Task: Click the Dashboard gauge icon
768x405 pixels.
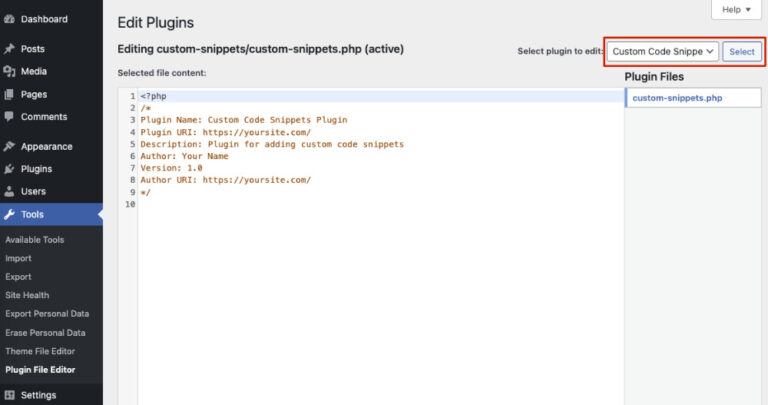Action: (x=9, y=19)
